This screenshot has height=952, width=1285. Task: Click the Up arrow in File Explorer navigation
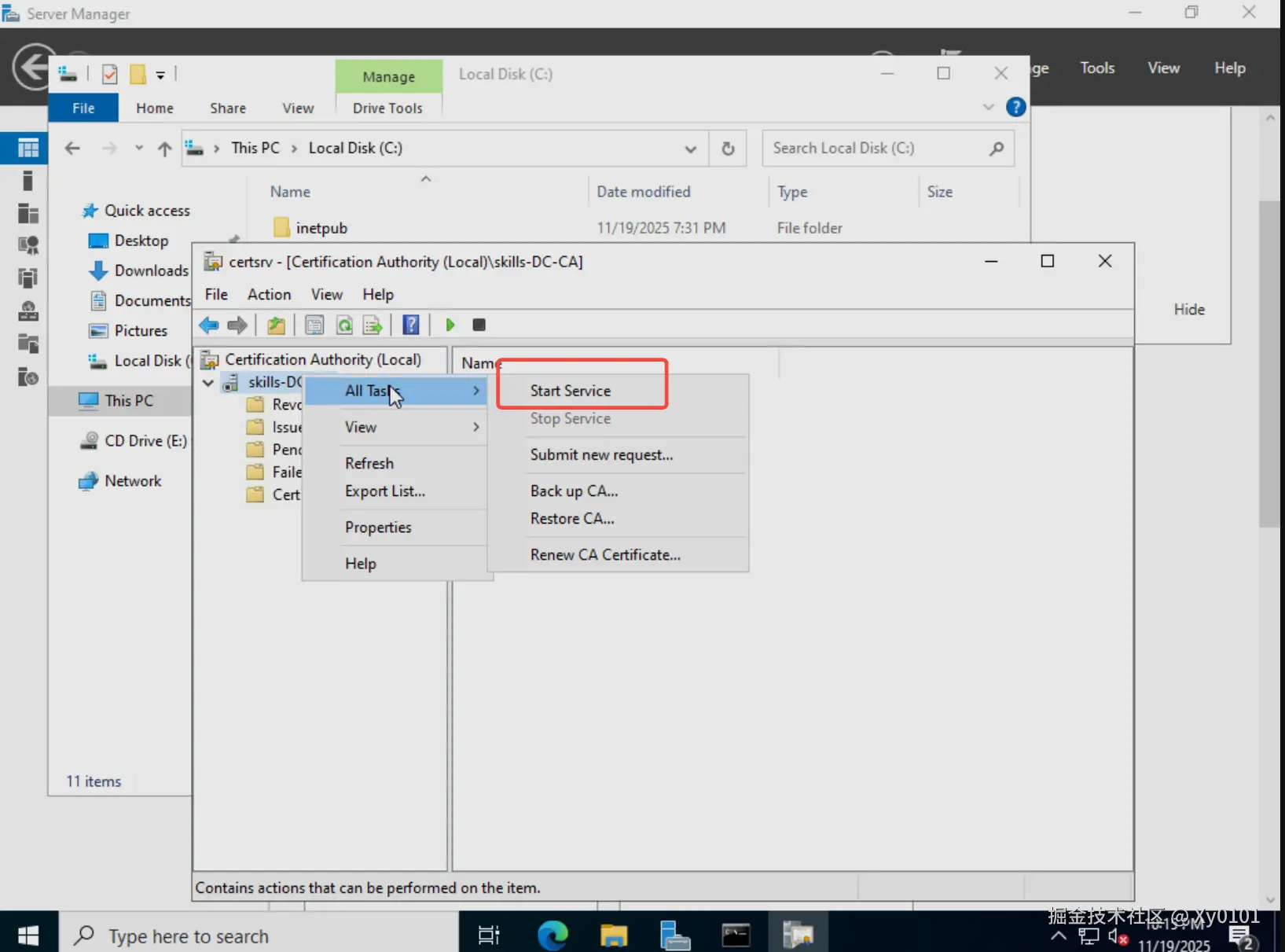click(x=164, y=149)
